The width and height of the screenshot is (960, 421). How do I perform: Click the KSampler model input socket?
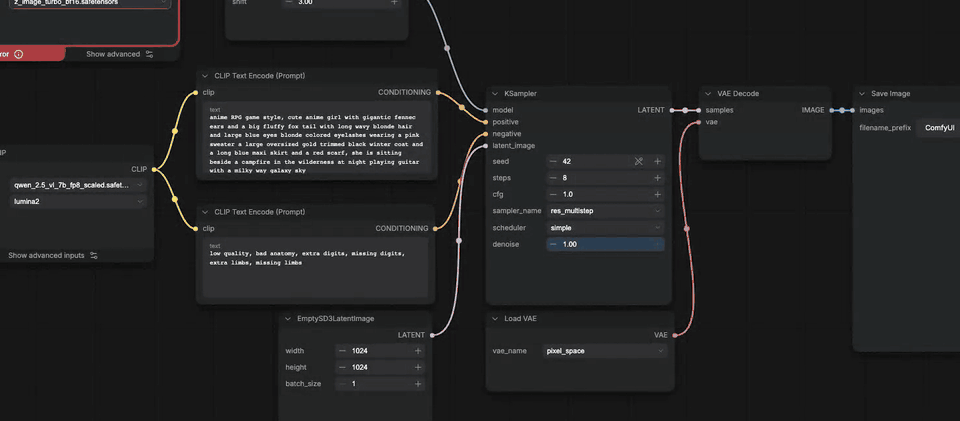coord(486,110)
